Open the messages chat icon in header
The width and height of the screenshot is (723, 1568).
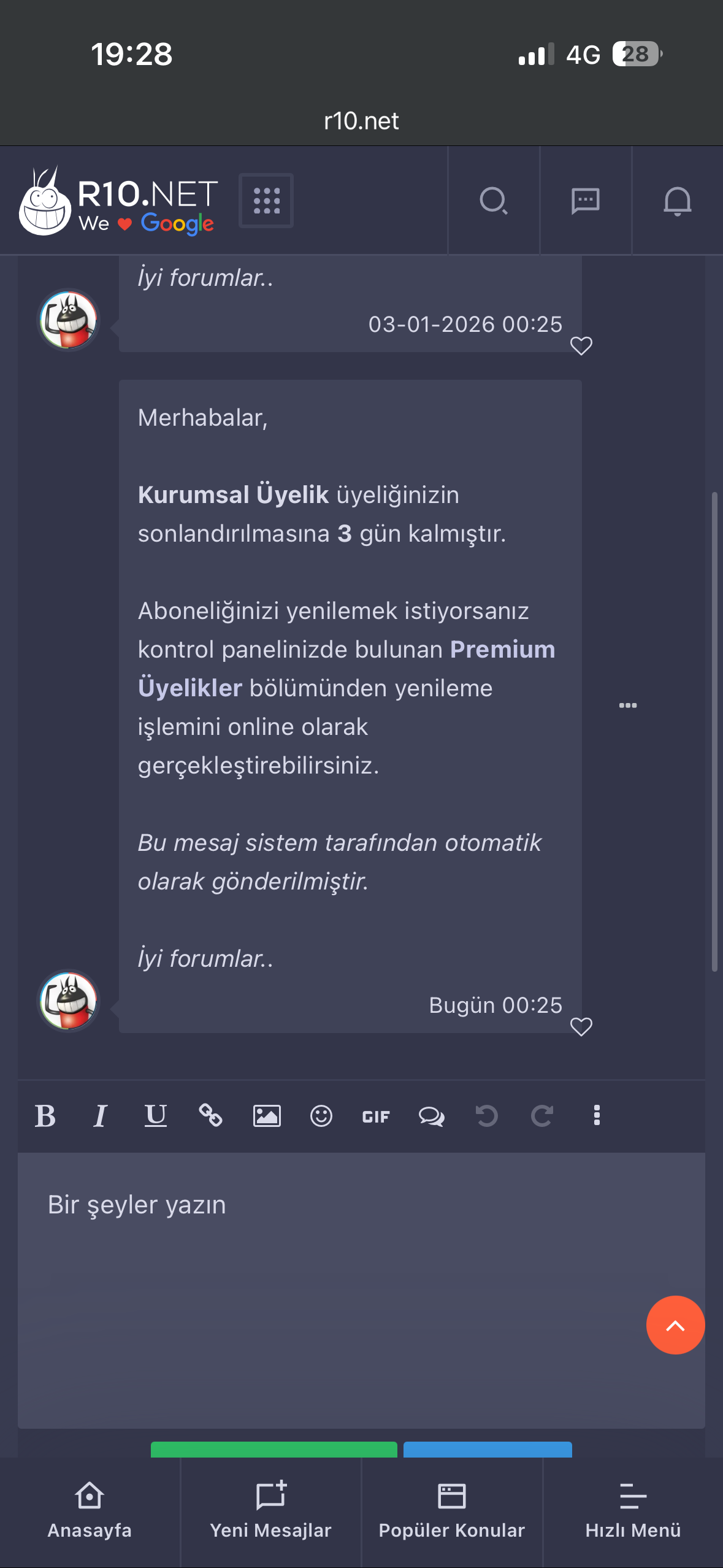tap(586, 201)
